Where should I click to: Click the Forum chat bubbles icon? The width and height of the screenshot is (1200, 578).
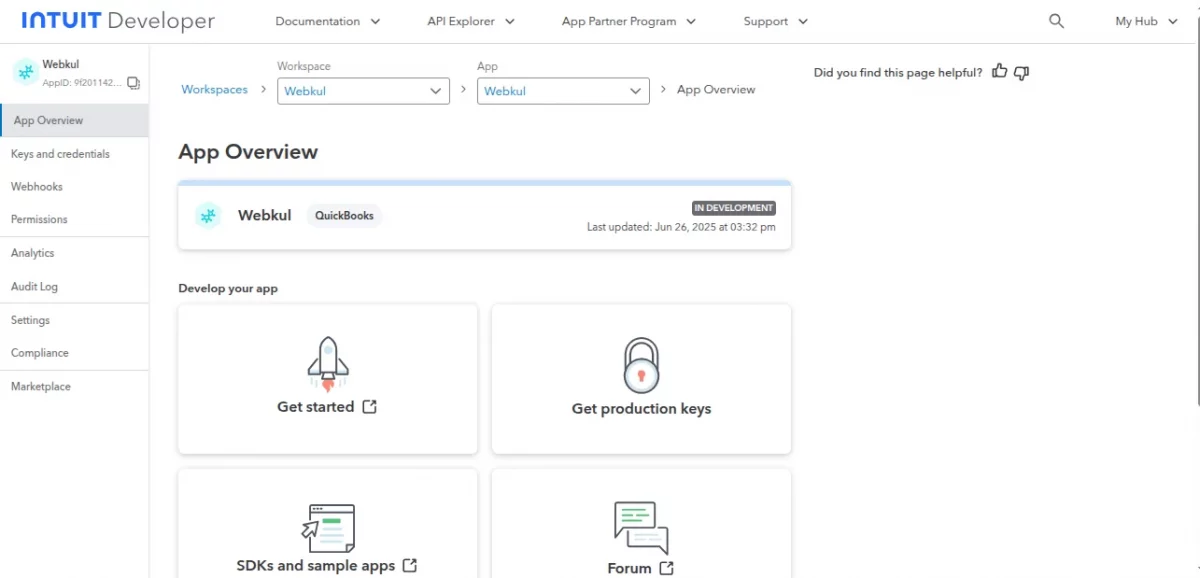coord(640,528)
